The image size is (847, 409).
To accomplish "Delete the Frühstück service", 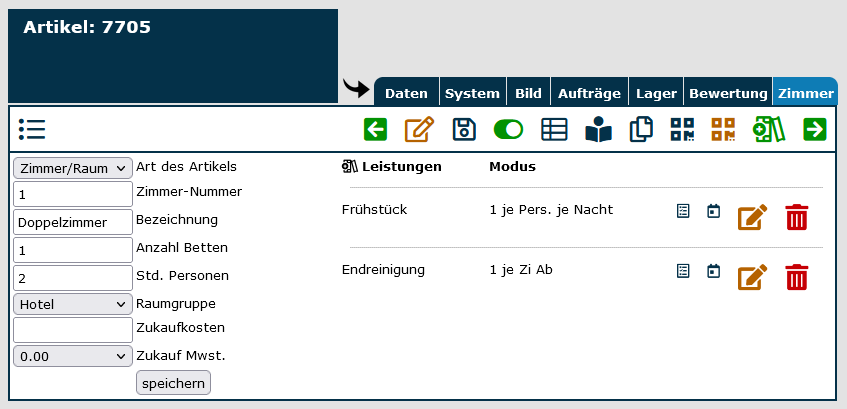I will pos(796,217).
